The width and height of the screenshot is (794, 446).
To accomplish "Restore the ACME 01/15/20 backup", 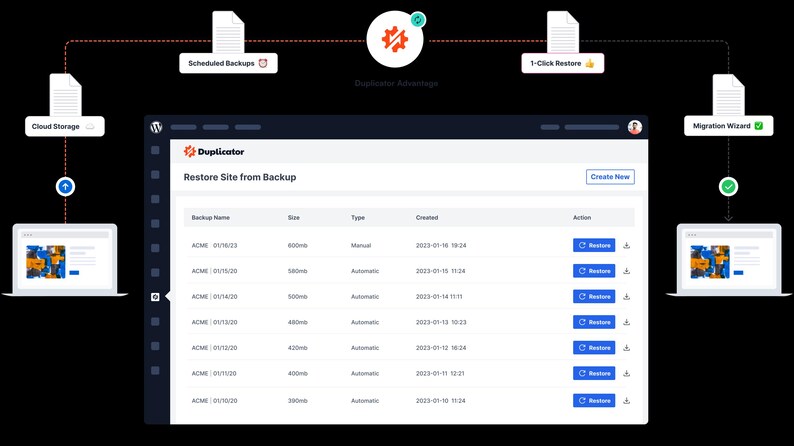I will 594,271.
